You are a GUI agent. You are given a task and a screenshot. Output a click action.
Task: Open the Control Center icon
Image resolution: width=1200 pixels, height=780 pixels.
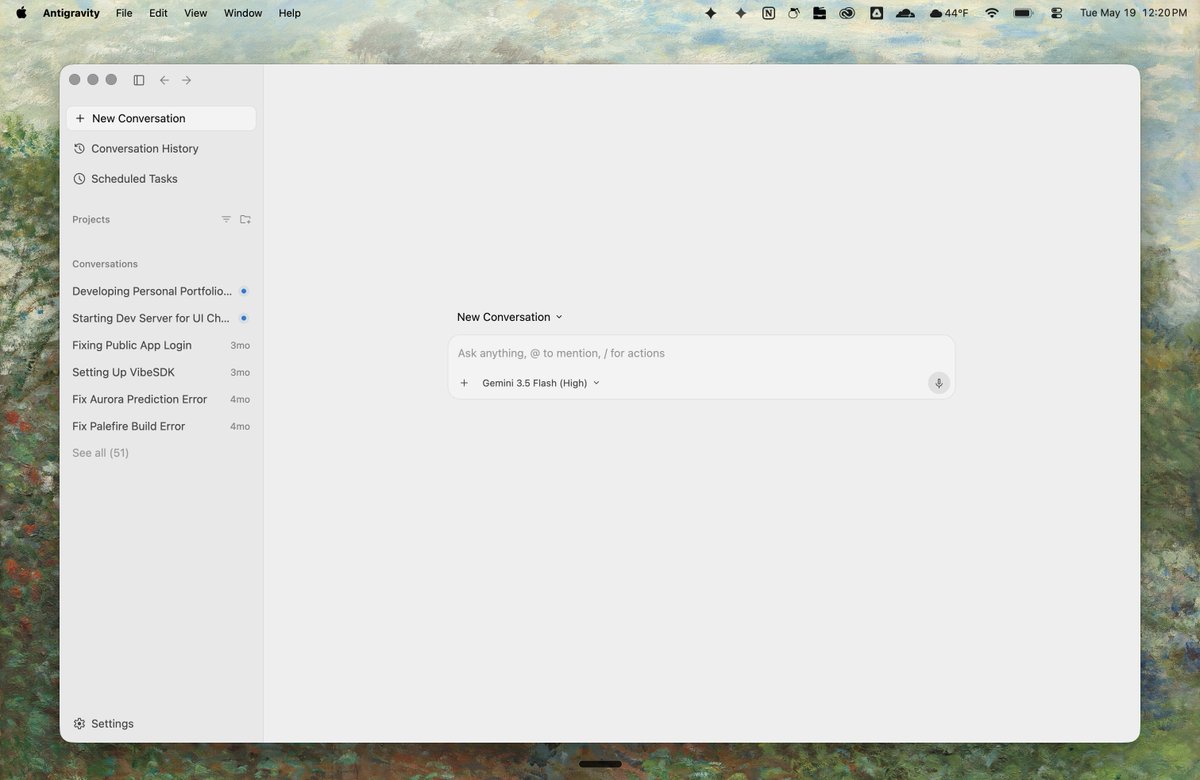(x=1056, y=13)
